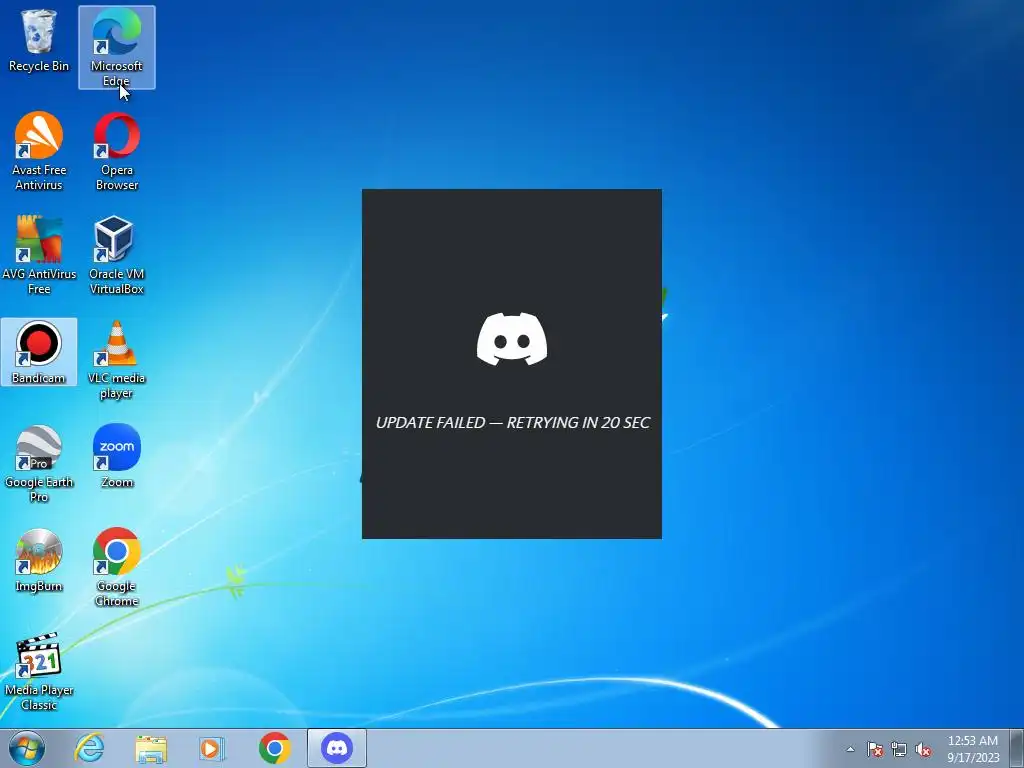Image resolution: width=1024 pixels, height=768 pixels.
Task: Open the network status tray icon
Action: 899,749
